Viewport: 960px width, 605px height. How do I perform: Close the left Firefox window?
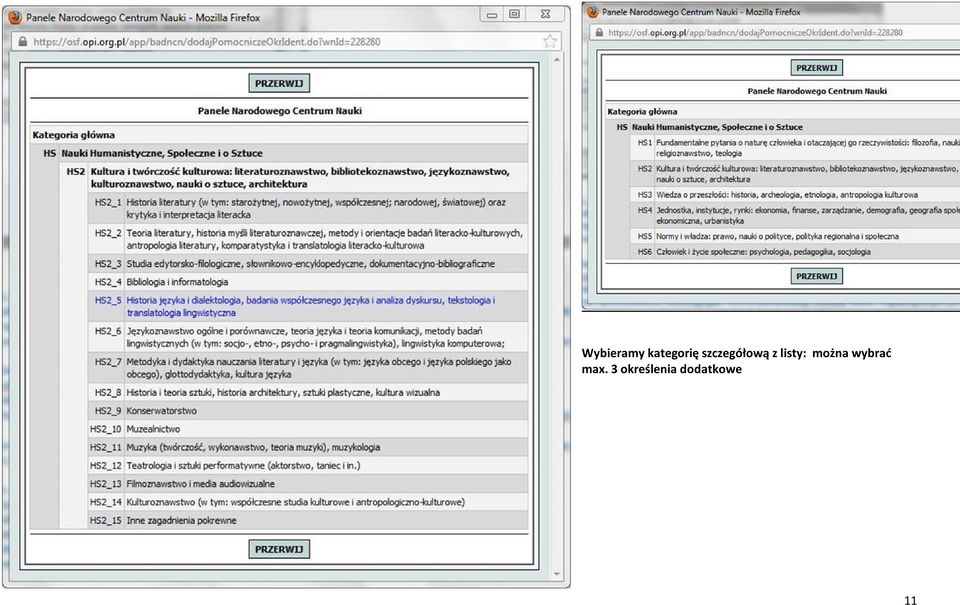point(546,14)
